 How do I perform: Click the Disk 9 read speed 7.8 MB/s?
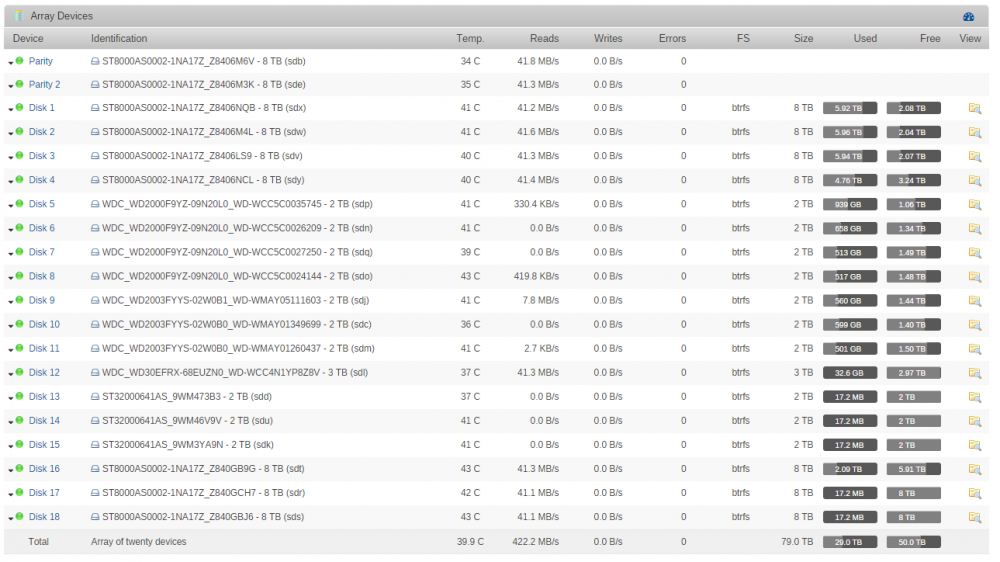click(541, 300)
